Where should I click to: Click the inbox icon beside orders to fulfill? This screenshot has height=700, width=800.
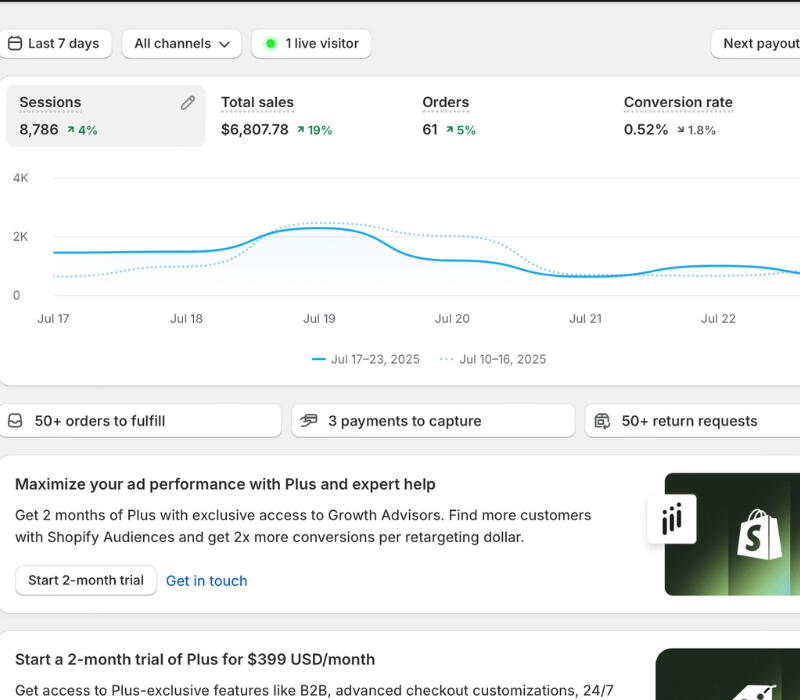pyautogui.click(x=15, y=421)
